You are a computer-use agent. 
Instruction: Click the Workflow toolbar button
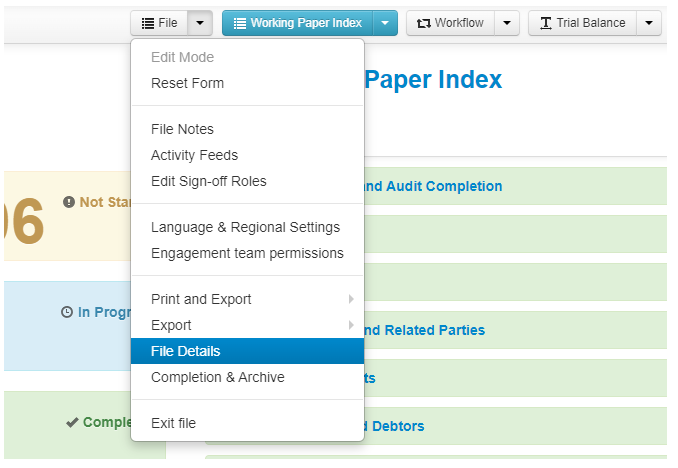pyautogui.click(x=450, y=23)
